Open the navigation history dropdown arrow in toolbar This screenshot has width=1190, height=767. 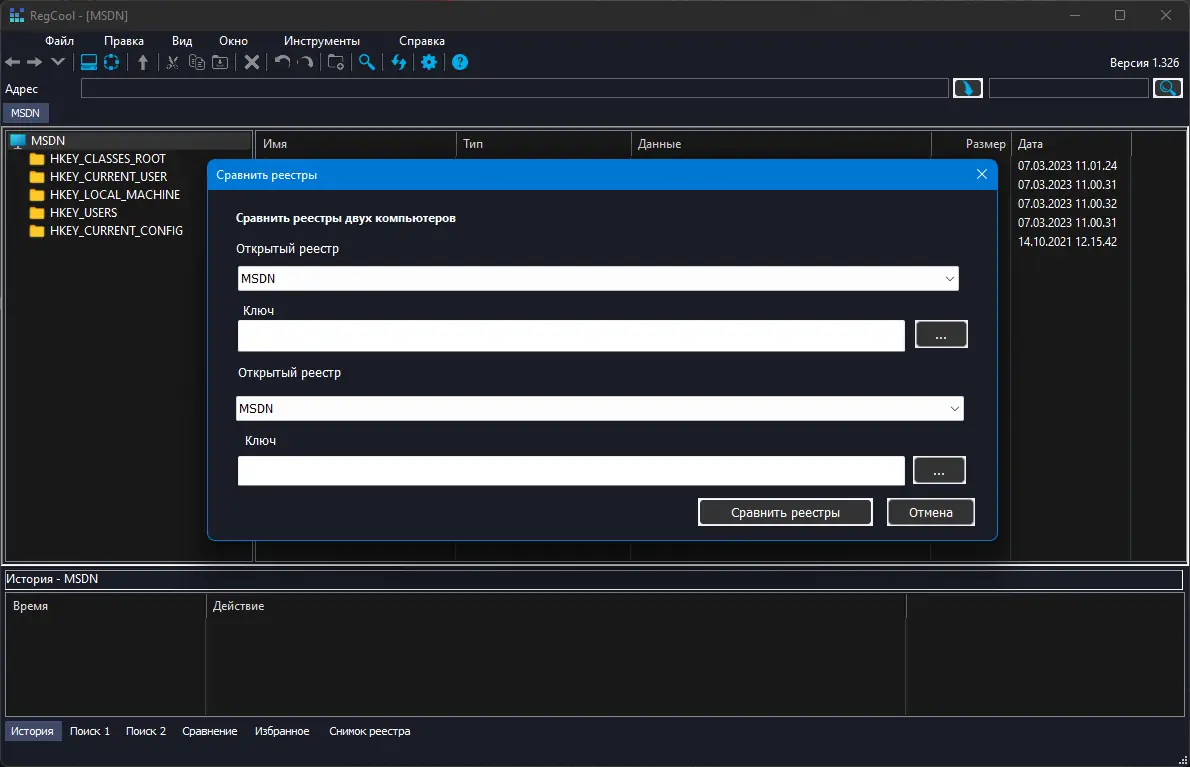click(x=58, y=62)
